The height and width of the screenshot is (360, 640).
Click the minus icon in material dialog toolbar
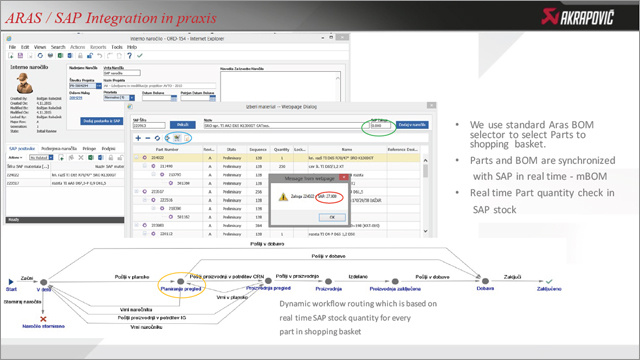point(148,138)
